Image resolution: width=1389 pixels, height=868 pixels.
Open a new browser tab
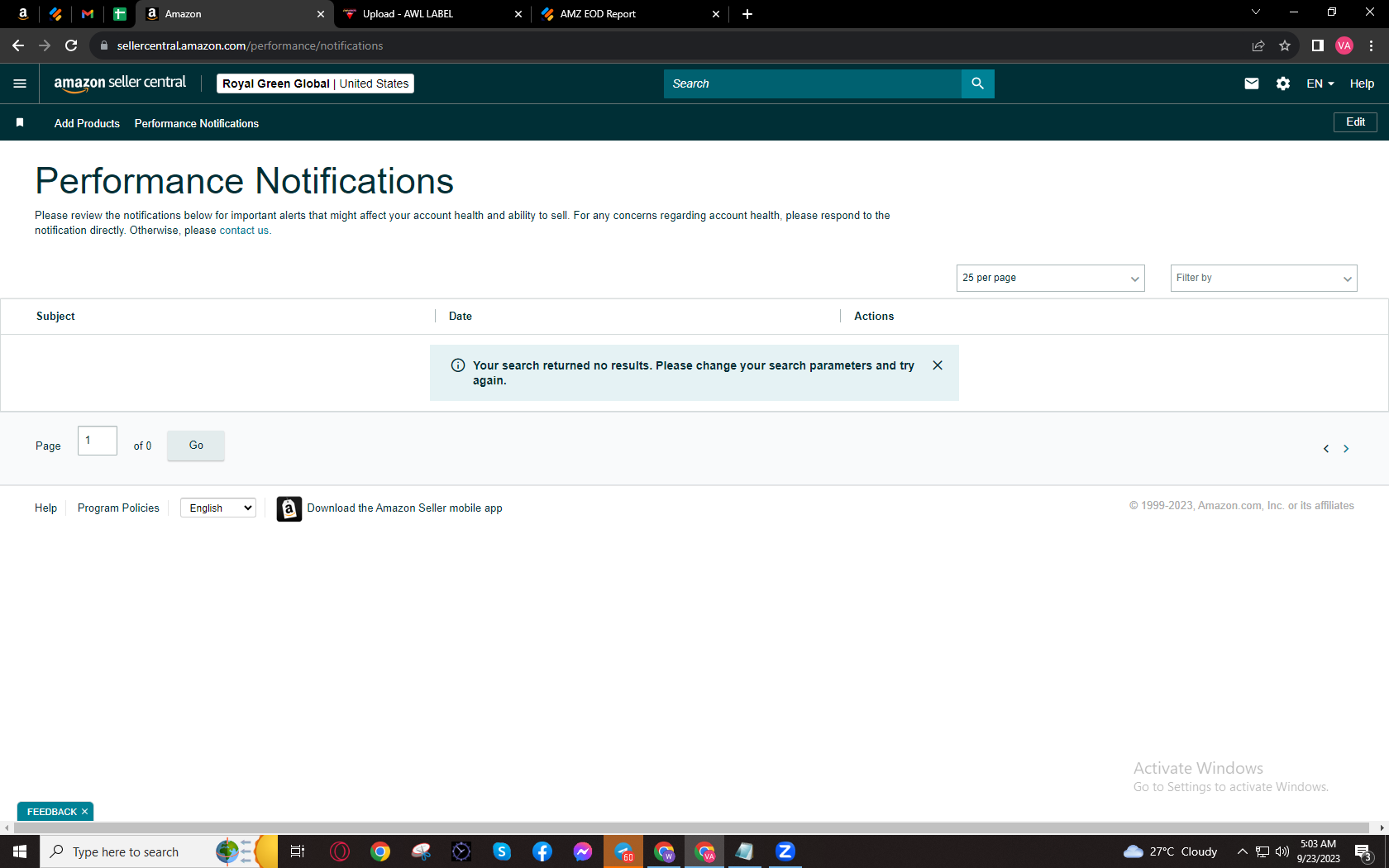tap(747, 14)
